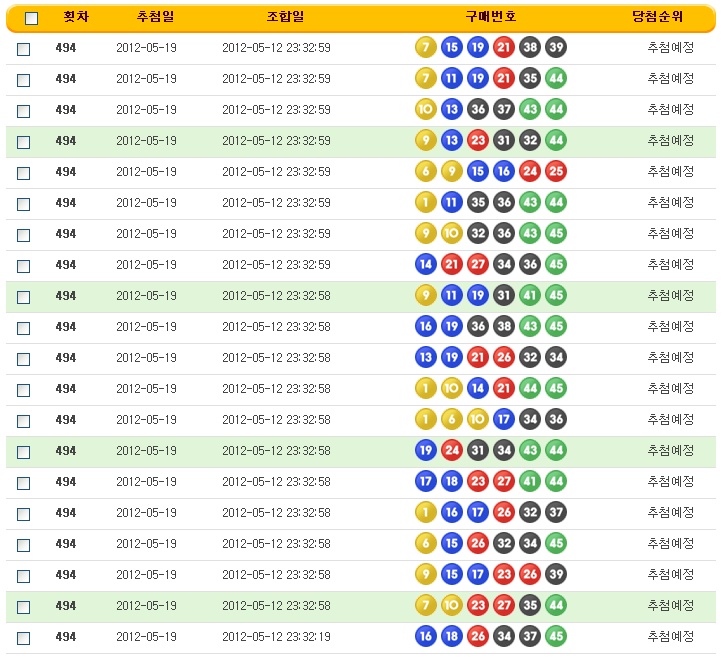Click the yellow 6 ball between yellow 1 and 10

pyautogui.click(x=452, y=420)
